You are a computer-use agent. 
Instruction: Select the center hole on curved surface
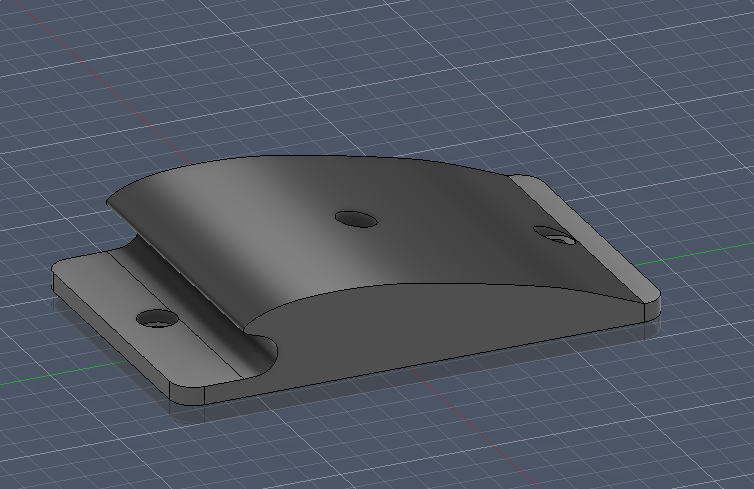tap(355, 219)
